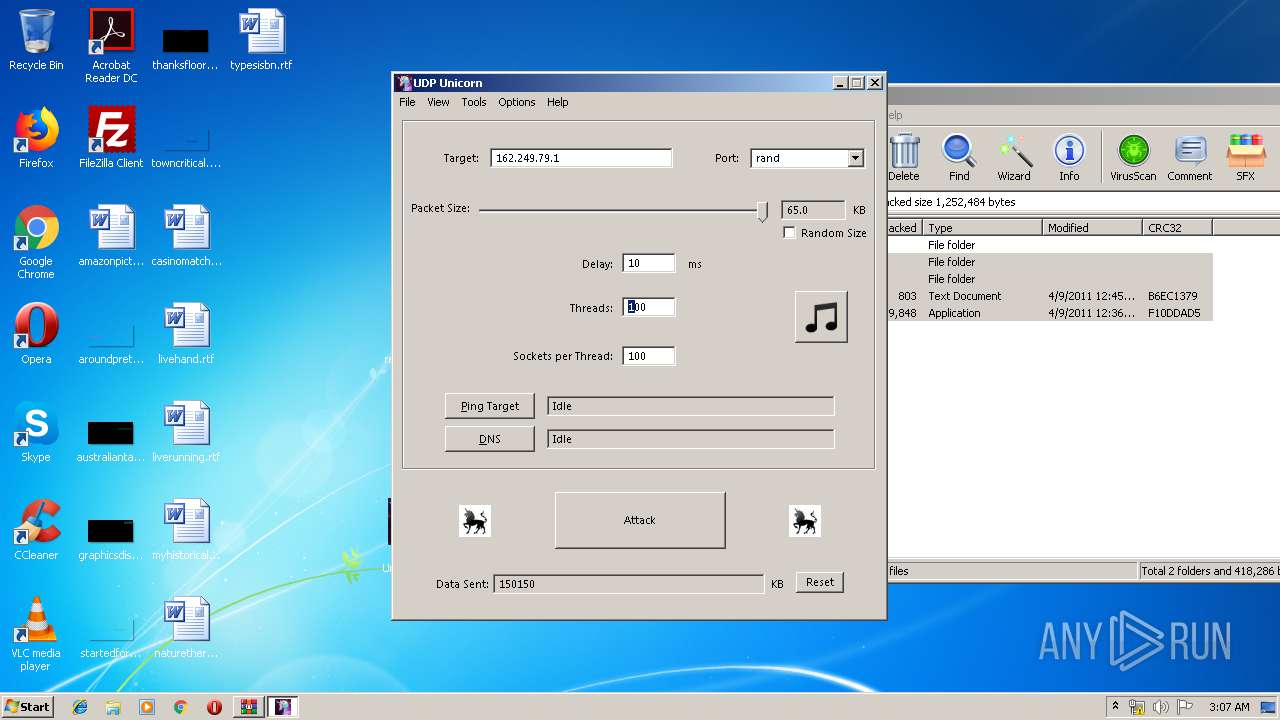Select the Firefox desktop shortcut

click(36, 138)
